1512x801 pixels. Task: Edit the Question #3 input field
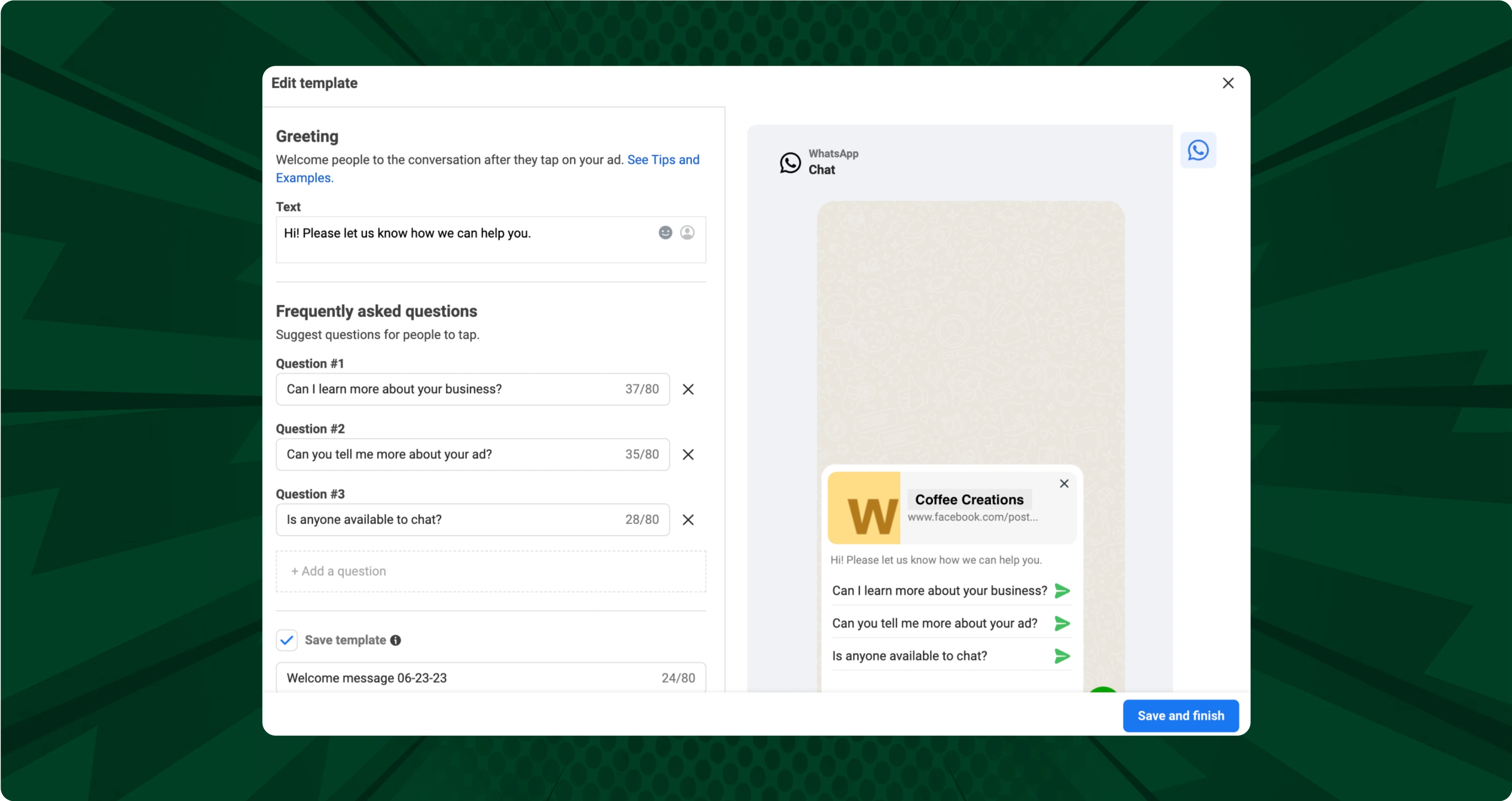[473, 519]
